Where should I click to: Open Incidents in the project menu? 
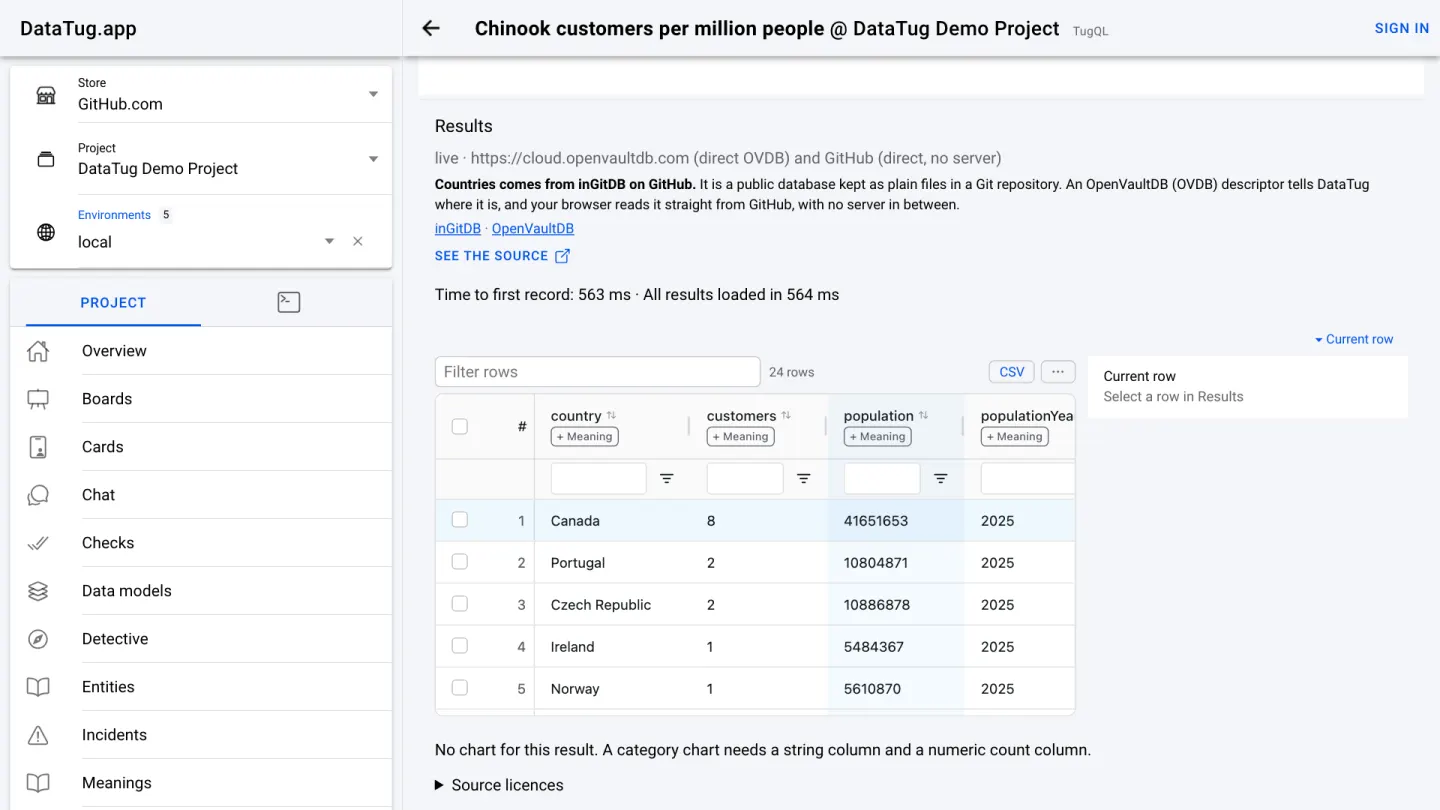201,735
